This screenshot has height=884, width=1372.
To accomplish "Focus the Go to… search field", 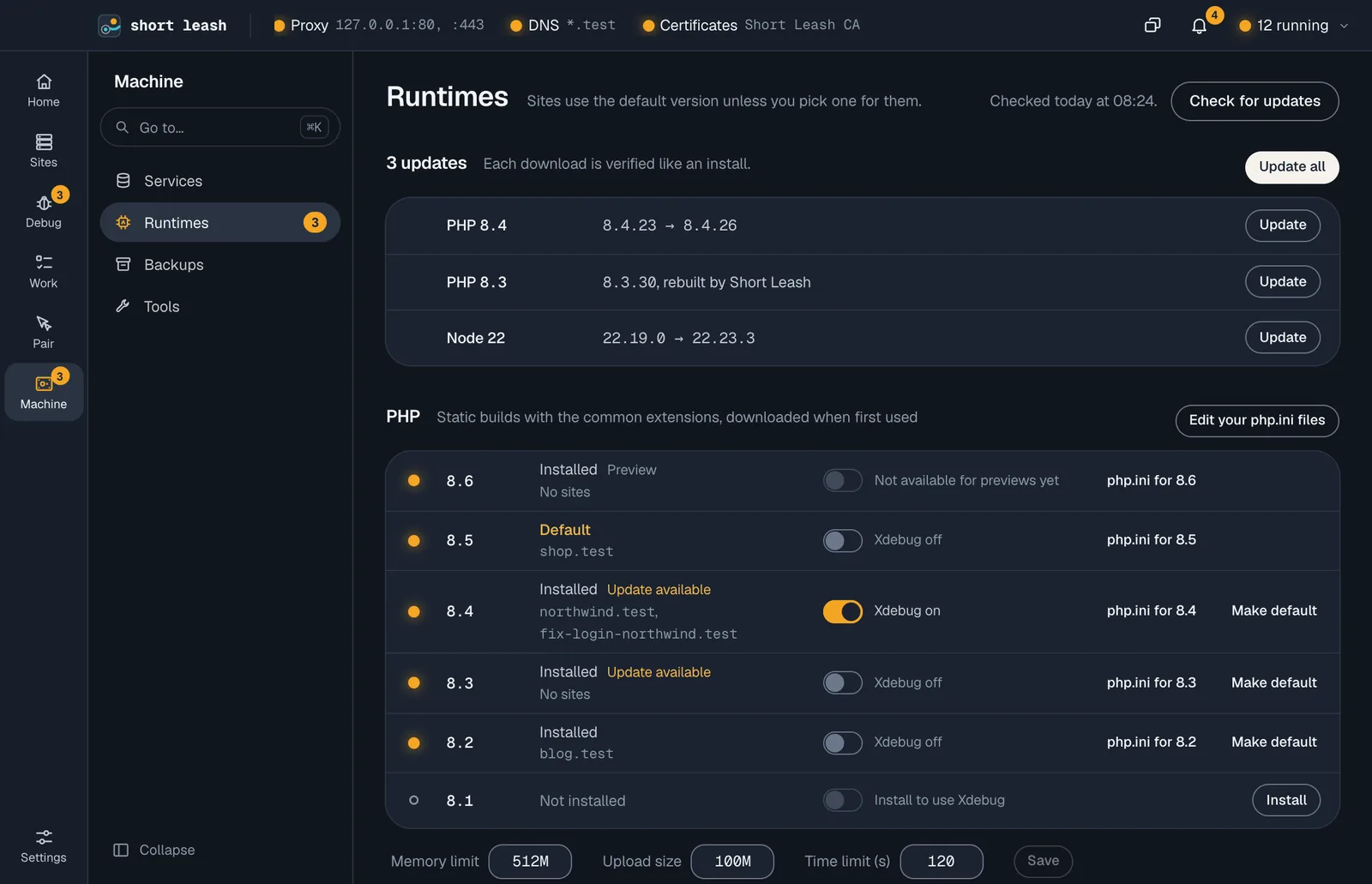I will pyautogui.click(x=220, y=127).
